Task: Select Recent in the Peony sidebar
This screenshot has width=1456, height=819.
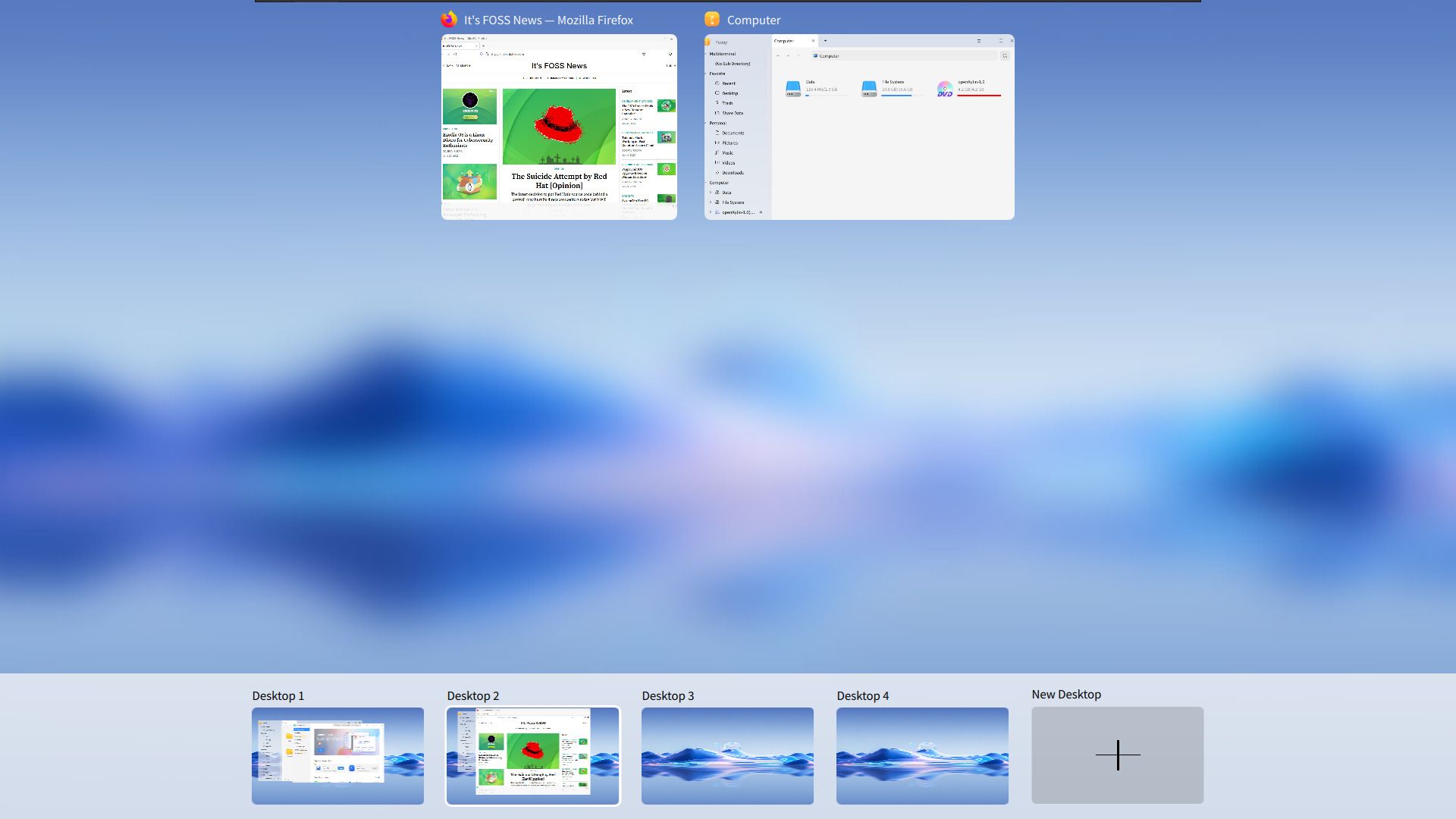Action: click(729, 83)
